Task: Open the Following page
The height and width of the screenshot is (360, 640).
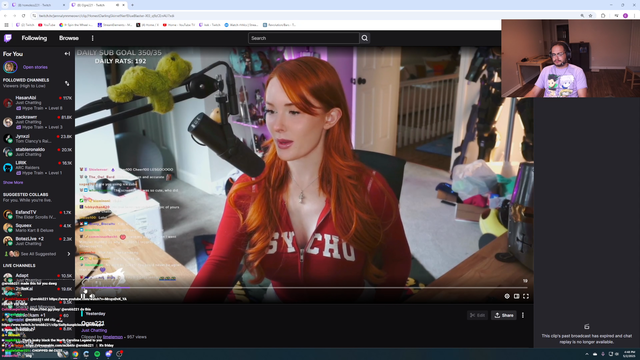Action: 34,38
